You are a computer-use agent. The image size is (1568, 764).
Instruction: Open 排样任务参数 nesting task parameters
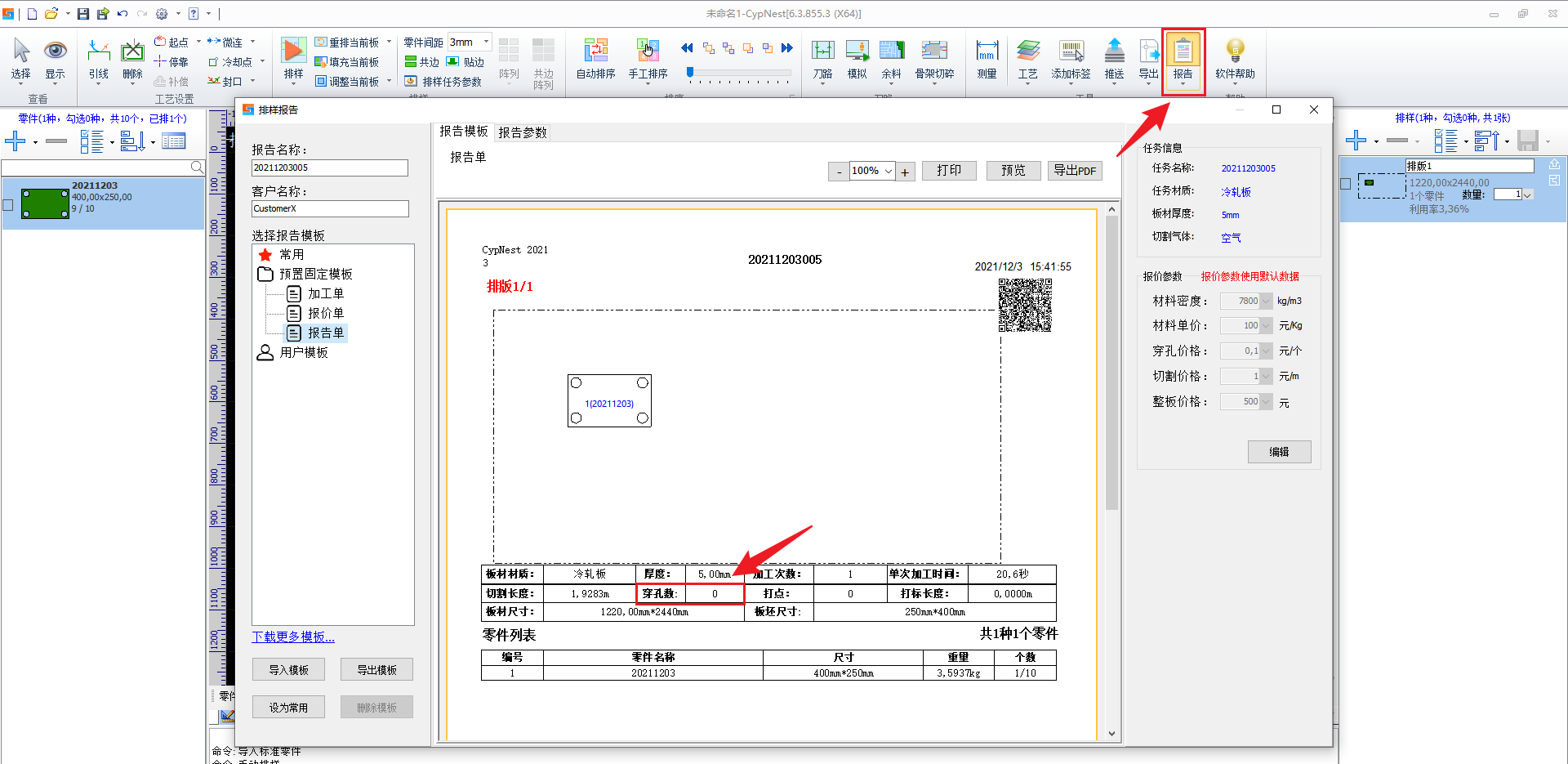coord(443,82)
